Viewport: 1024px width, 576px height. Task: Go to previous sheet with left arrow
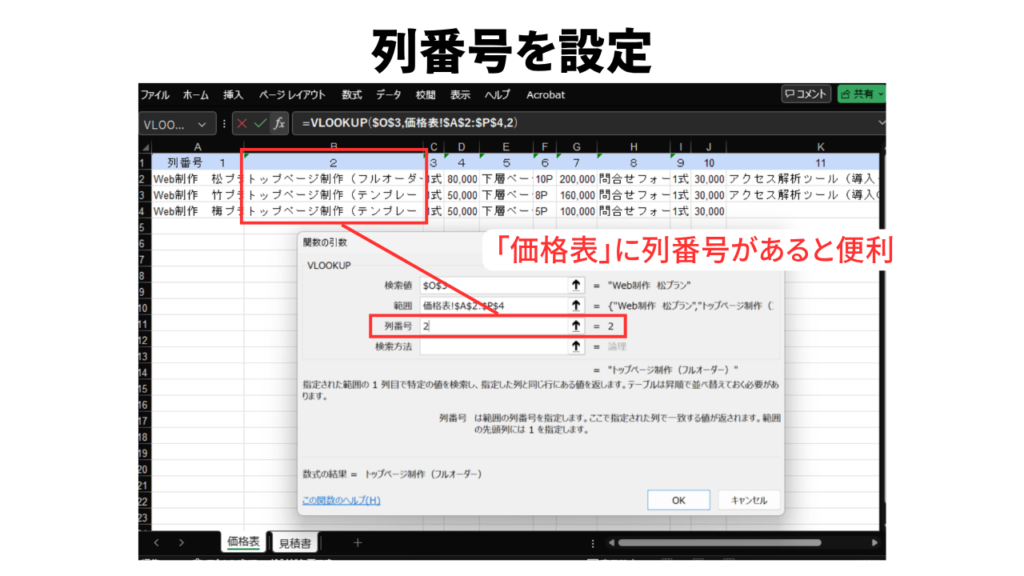(x=156, y=543)
